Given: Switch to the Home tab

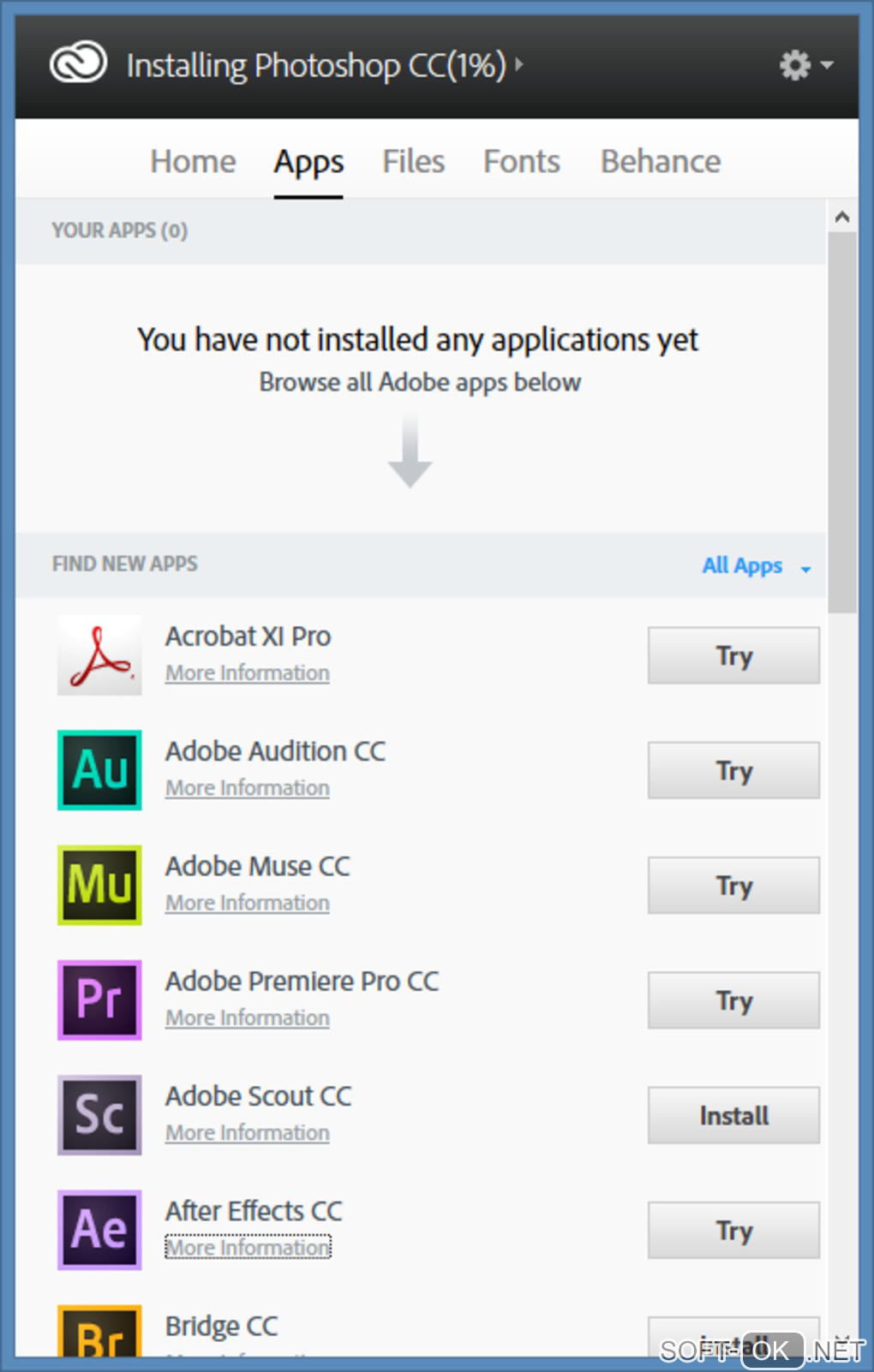Looking at the screenshot, I should coord(193,162).
